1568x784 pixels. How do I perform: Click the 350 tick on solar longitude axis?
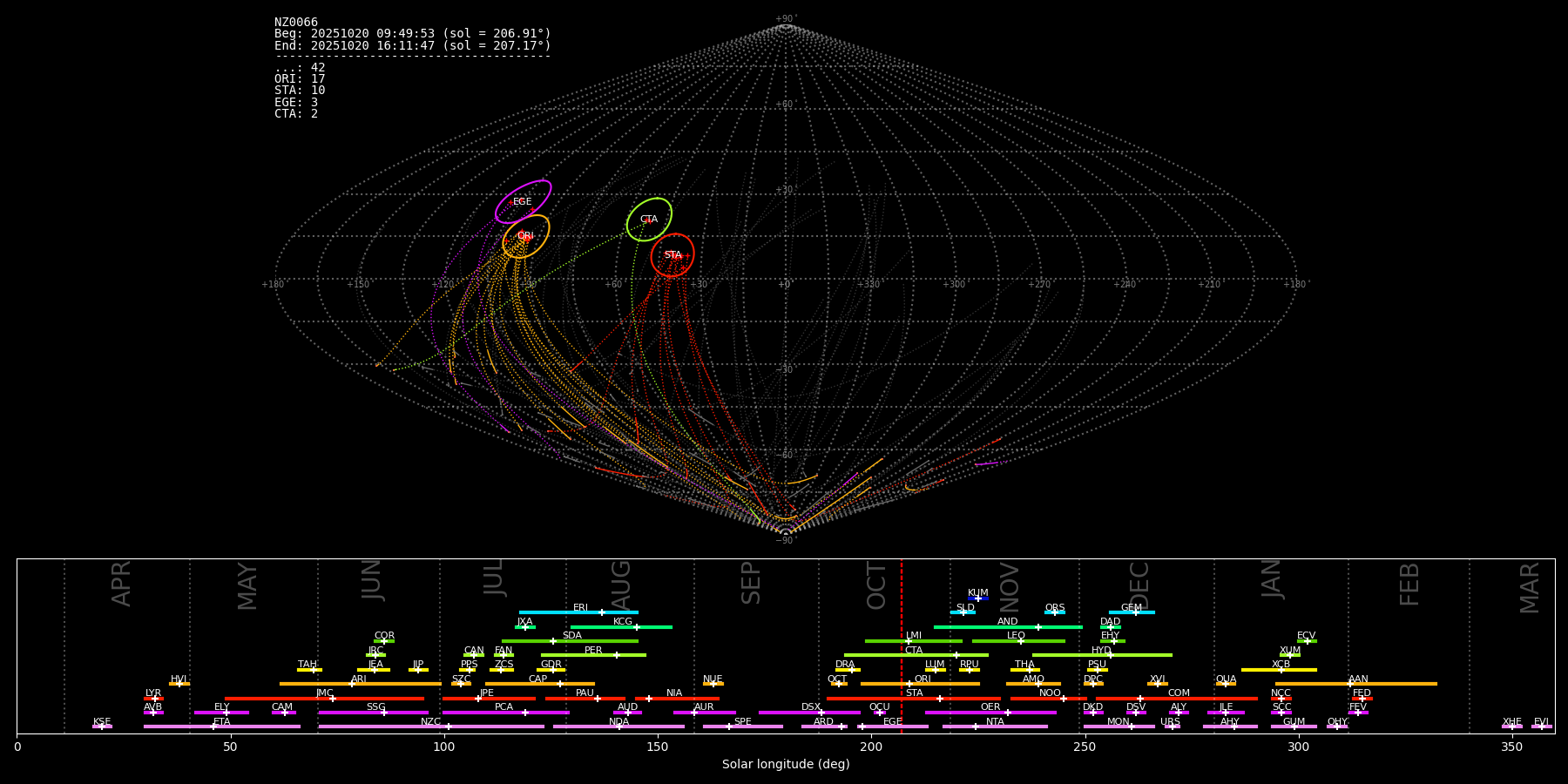[x=1512, y=747]
